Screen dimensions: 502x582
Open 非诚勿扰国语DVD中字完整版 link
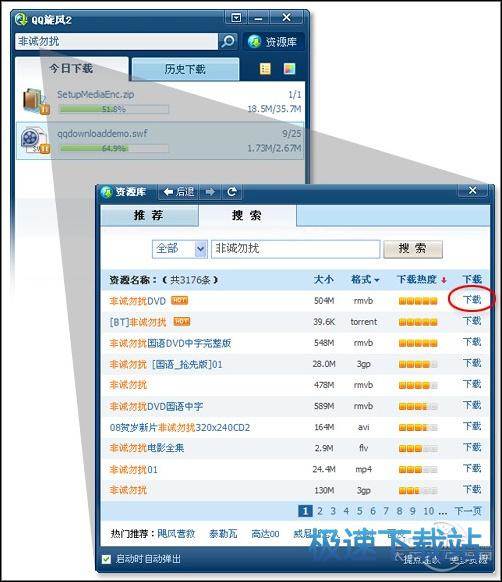click(170, 343)
